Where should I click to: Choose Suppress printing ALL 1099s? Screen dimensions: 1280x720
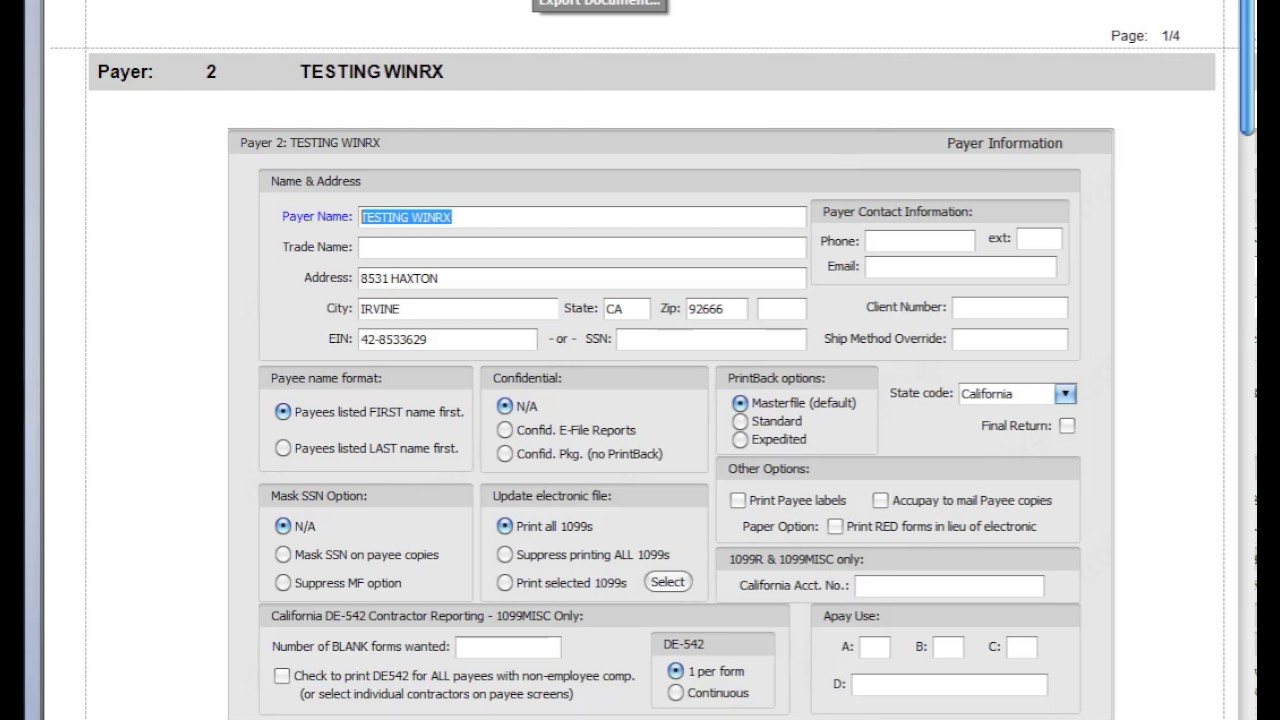505,555
